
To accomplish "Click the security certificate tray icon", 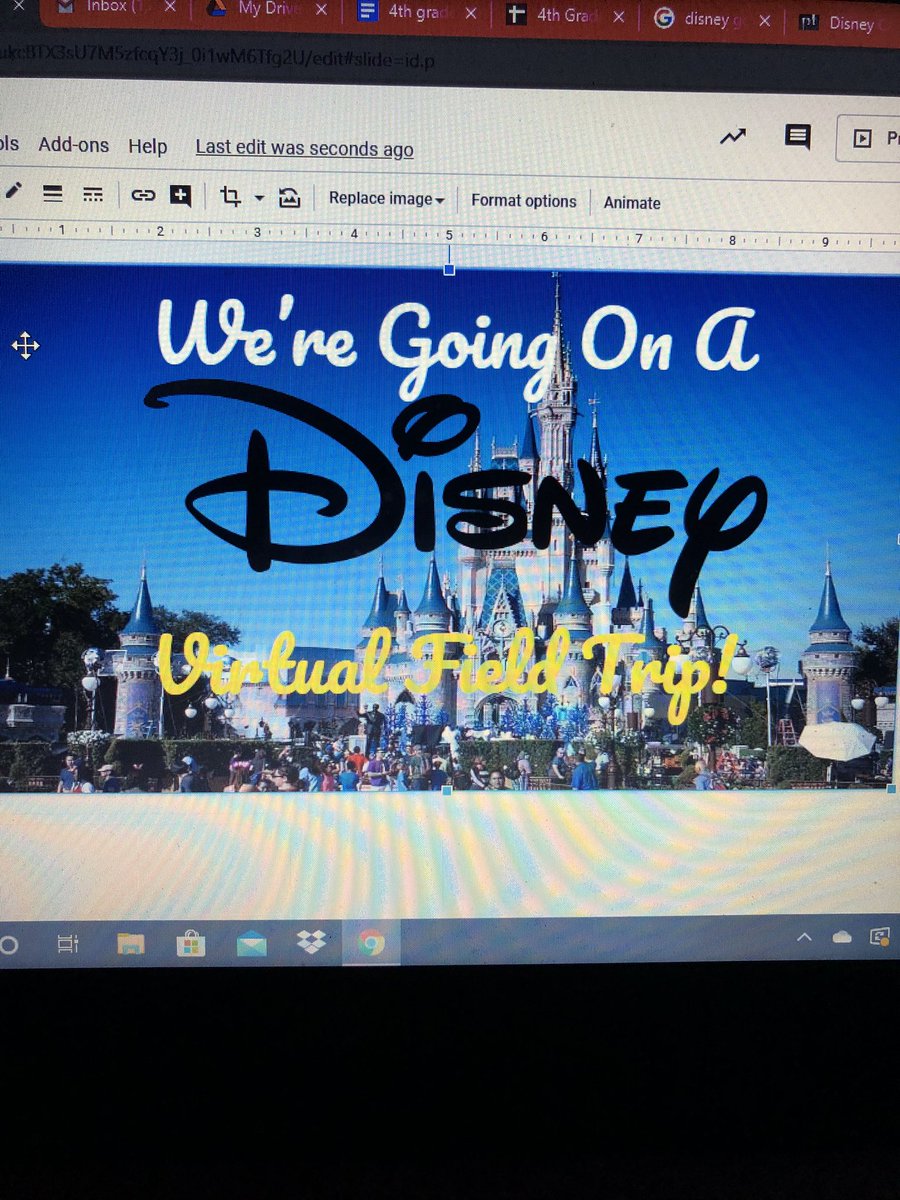I will tap(880, 937).
